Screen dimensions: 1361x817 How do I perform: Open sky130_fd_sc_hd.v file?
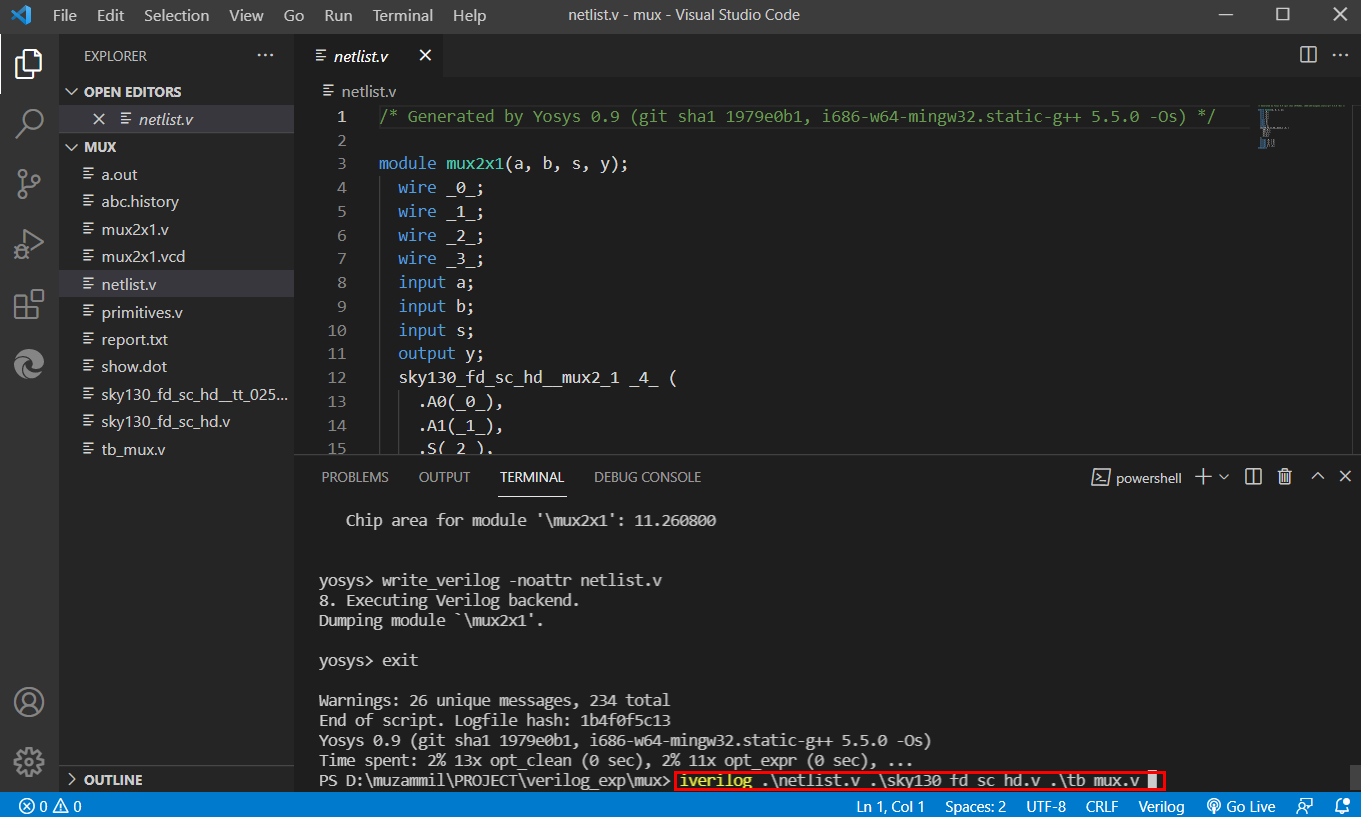[x=176, y=422]
